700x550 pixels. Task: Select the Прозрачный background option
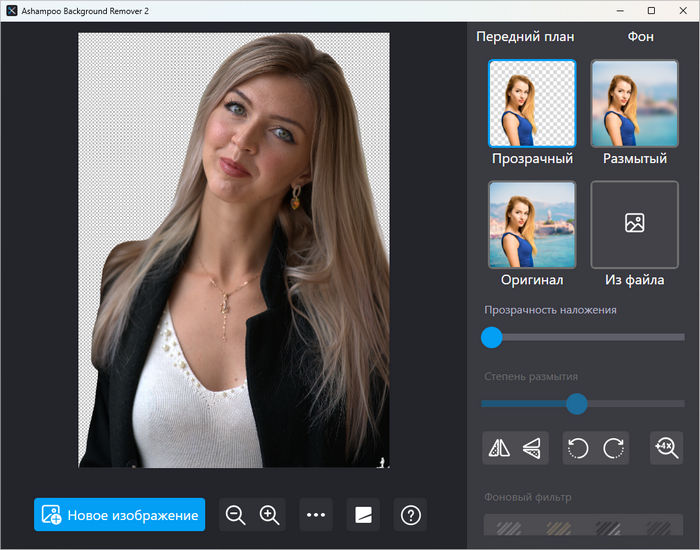pyautogui.click(x=532, y=104)
